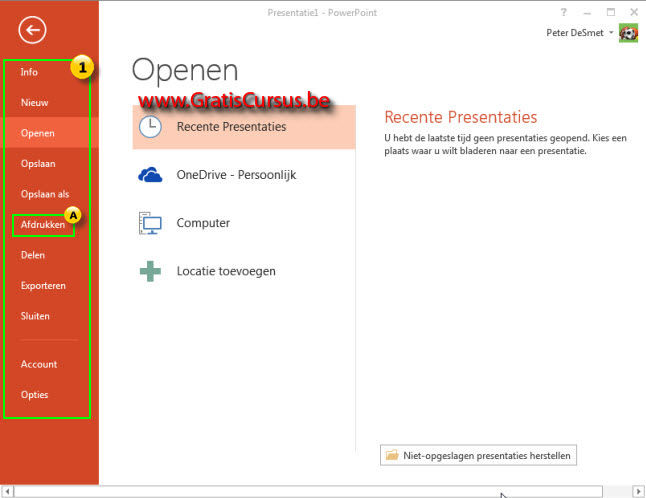Open the Info menu item
The width and height of the screenshot is (646, 498).
pos(29,72)
